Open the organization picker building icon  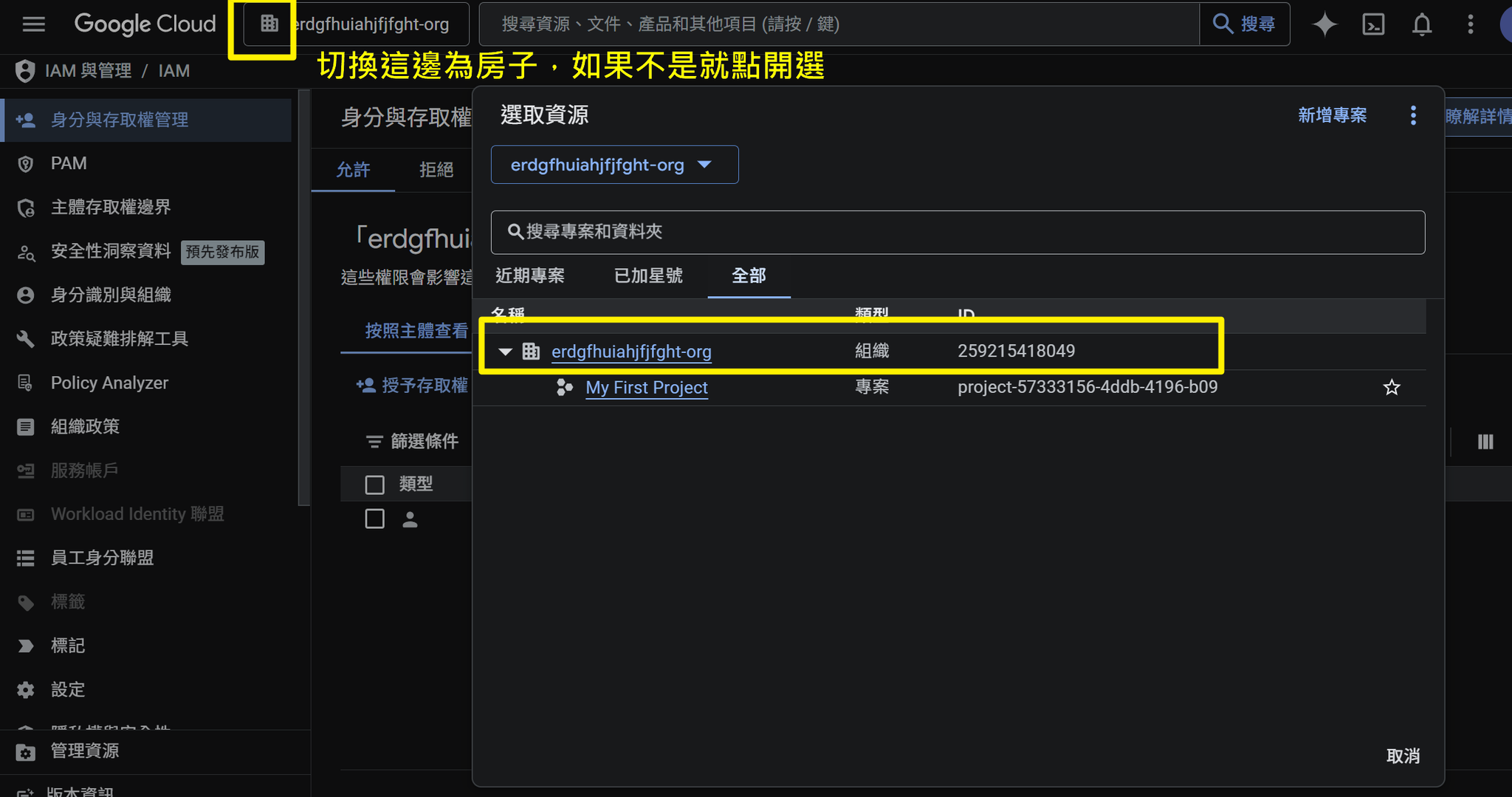tap(269, 24)
